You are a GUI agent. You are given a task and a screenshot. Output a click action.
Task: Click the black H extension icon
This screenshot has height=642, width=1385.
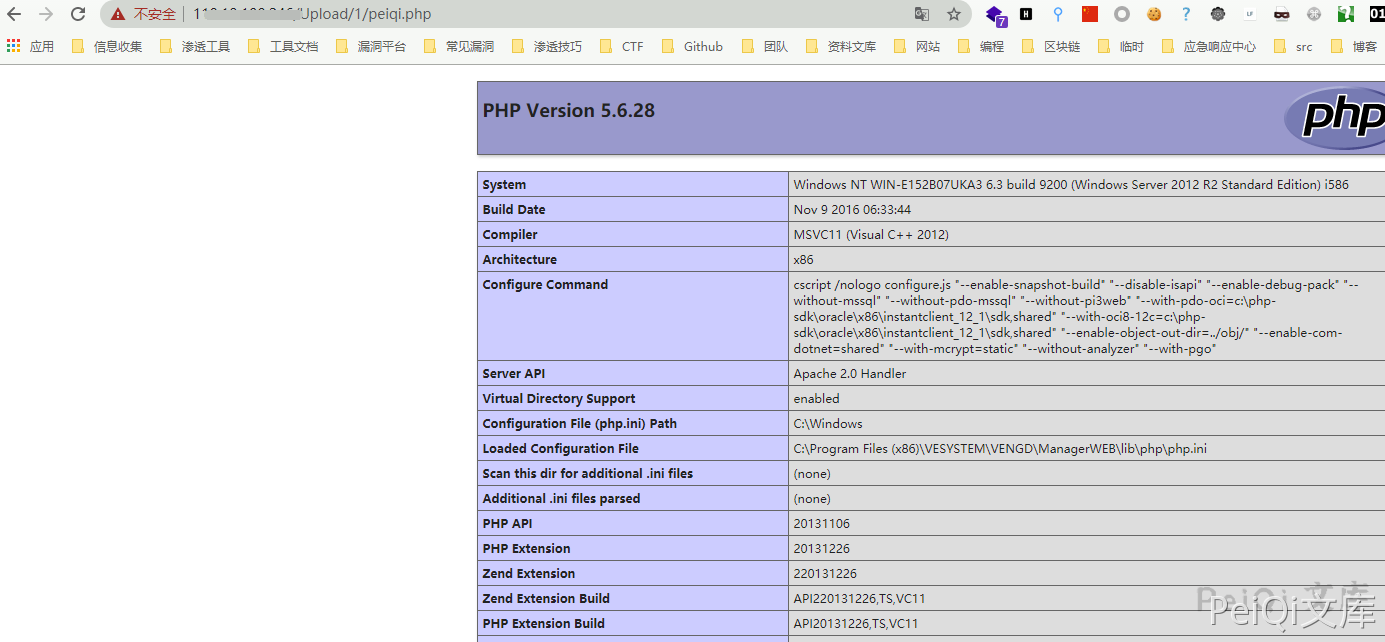pyautogui.click(x=1026, y=14)
